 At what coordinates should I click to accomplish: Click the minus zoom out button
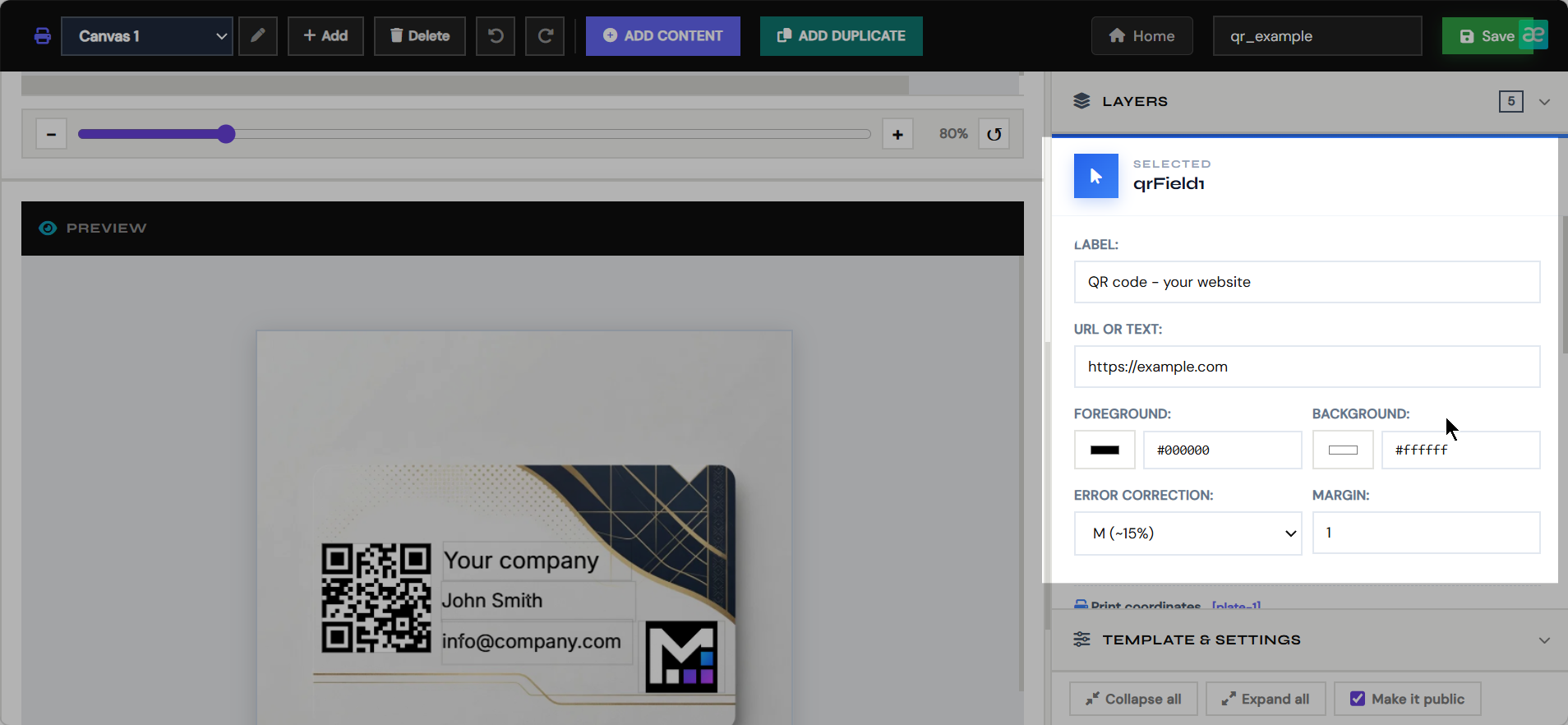click(51, 134)
